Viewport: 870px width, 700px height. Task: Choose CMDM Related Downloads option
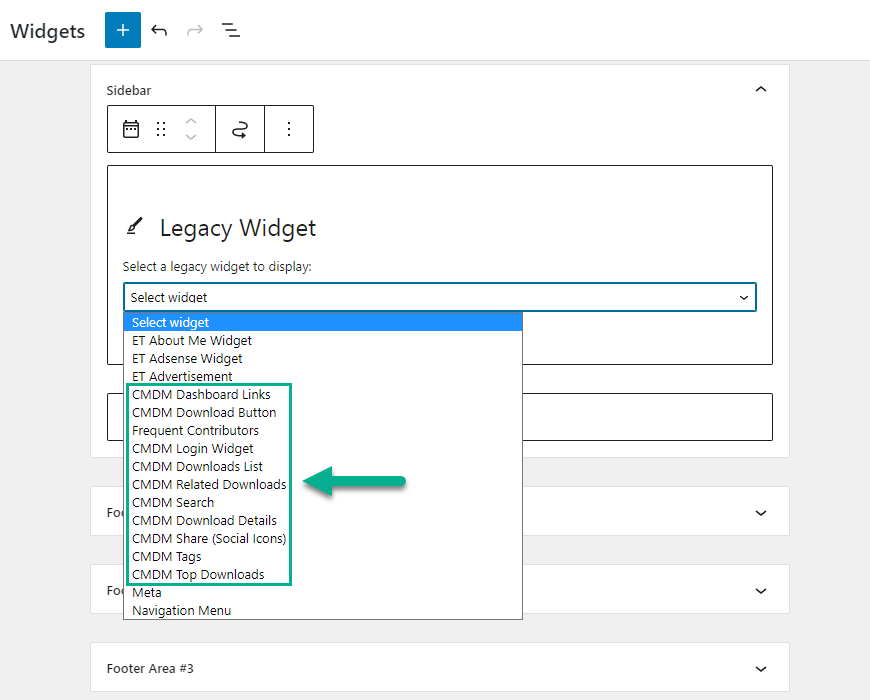(323, 485)
